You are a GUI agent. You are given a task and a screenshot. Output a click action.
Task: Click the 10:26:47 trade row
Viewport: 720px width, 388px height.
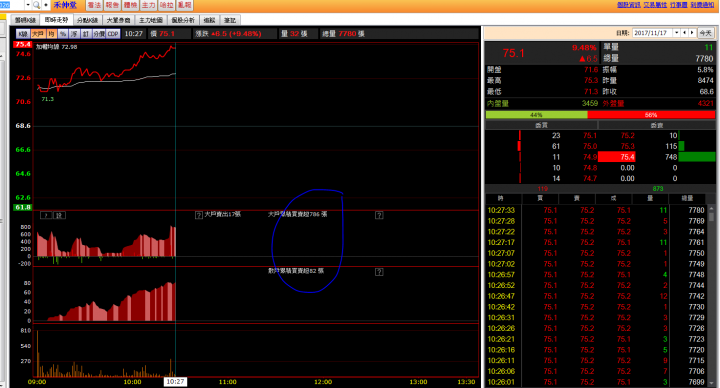coord(596,296)
